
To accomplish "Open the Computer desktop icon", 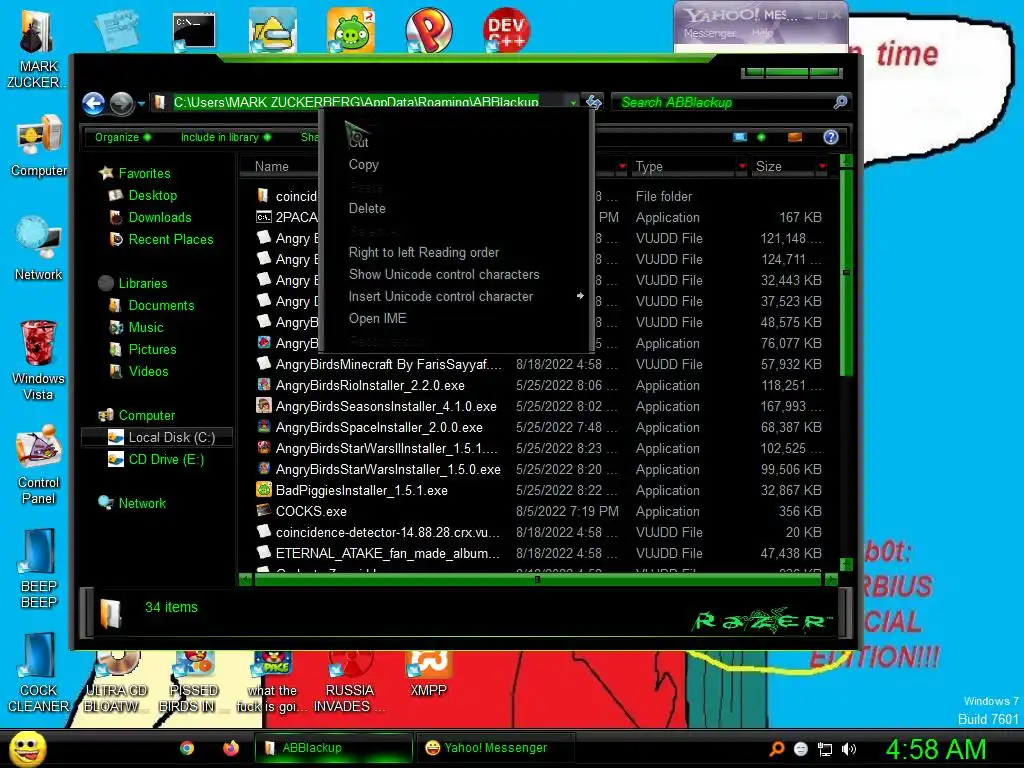I will pyautogui.click(x=39, y=146).
